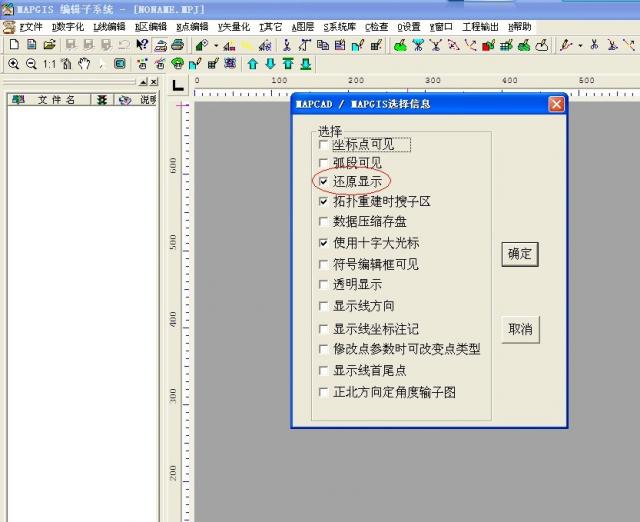Image resolution: width=640 pixels, height=522 pixels.
Task: Enable the 坐标点可见 checkbox
Action: tap(323, 145)
